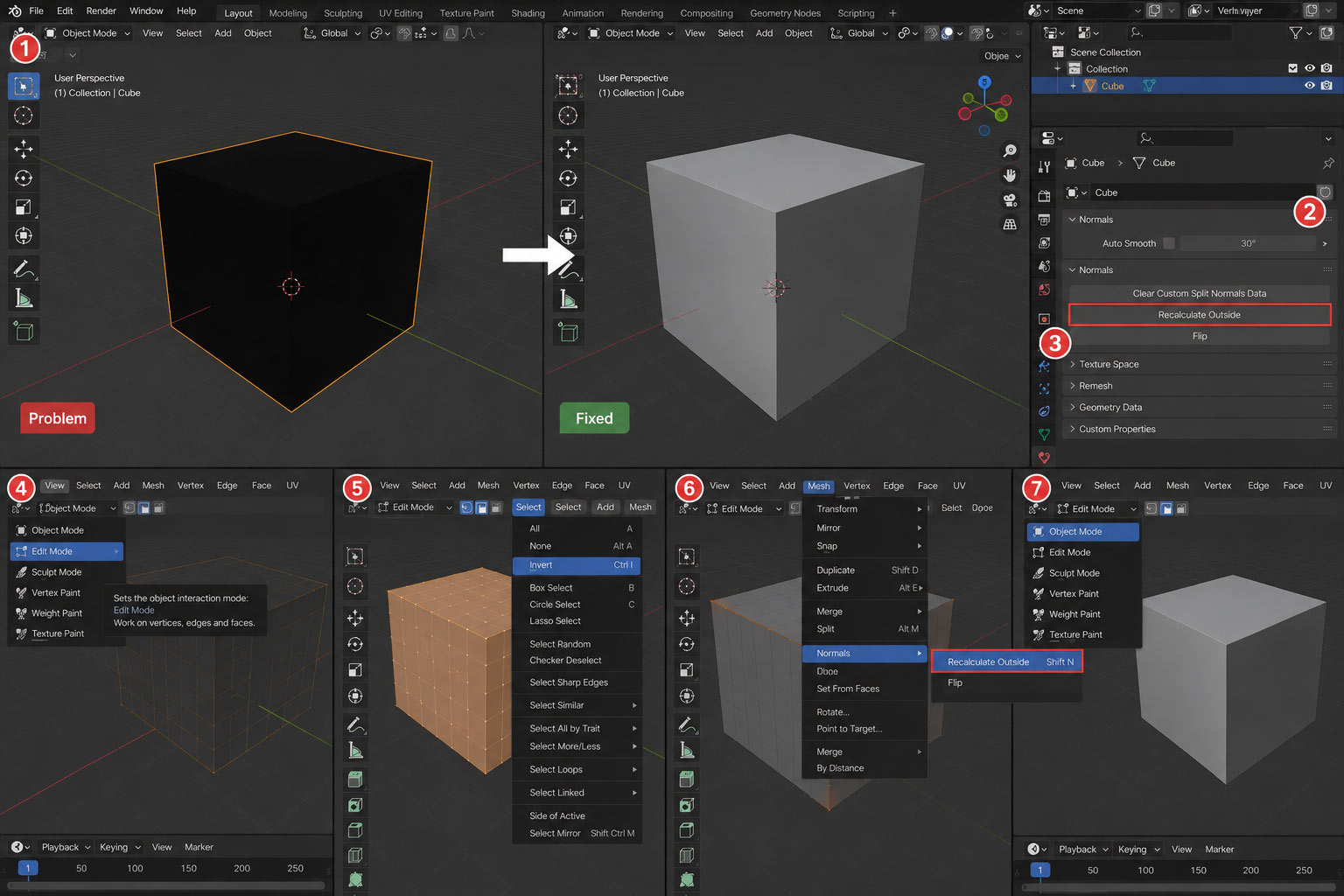Click timeline scrollbar under the wireframe cube panel

point(165,885)
